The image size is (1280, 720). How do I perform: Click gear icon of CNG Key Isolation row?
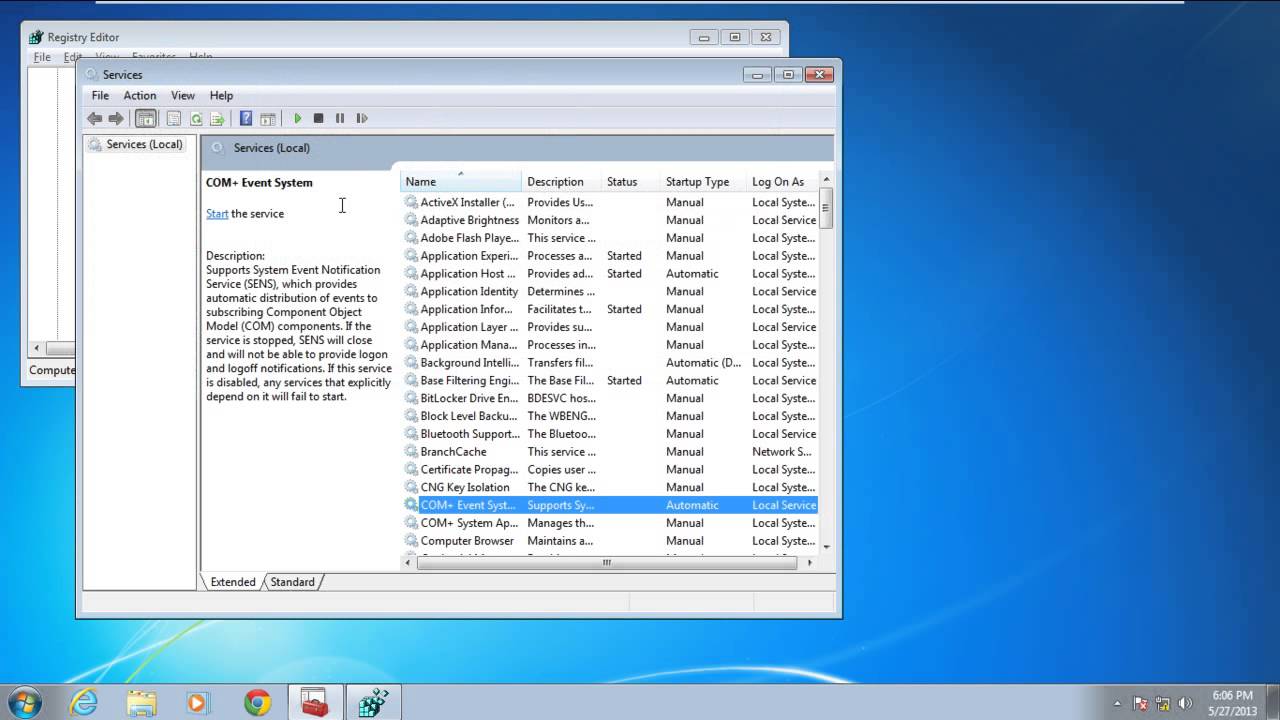coord(411,487)
